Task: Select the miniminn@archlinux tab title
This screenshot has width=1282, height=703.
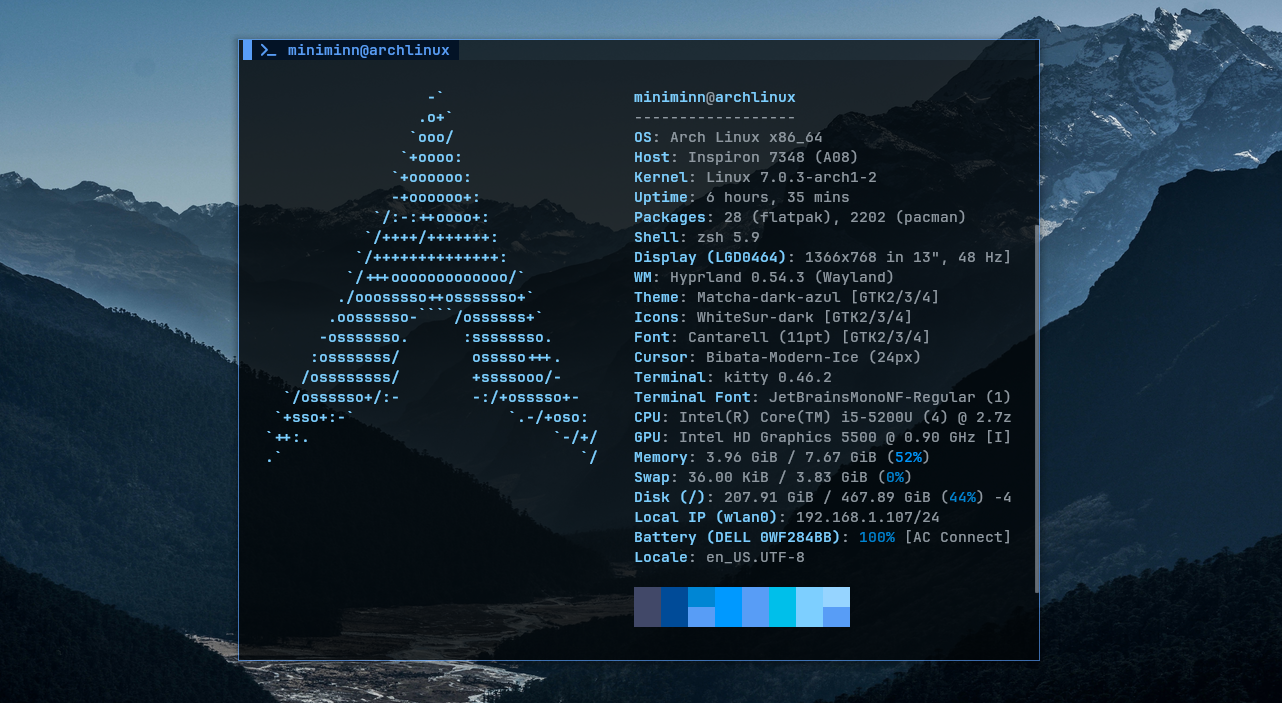Action: 368,50
